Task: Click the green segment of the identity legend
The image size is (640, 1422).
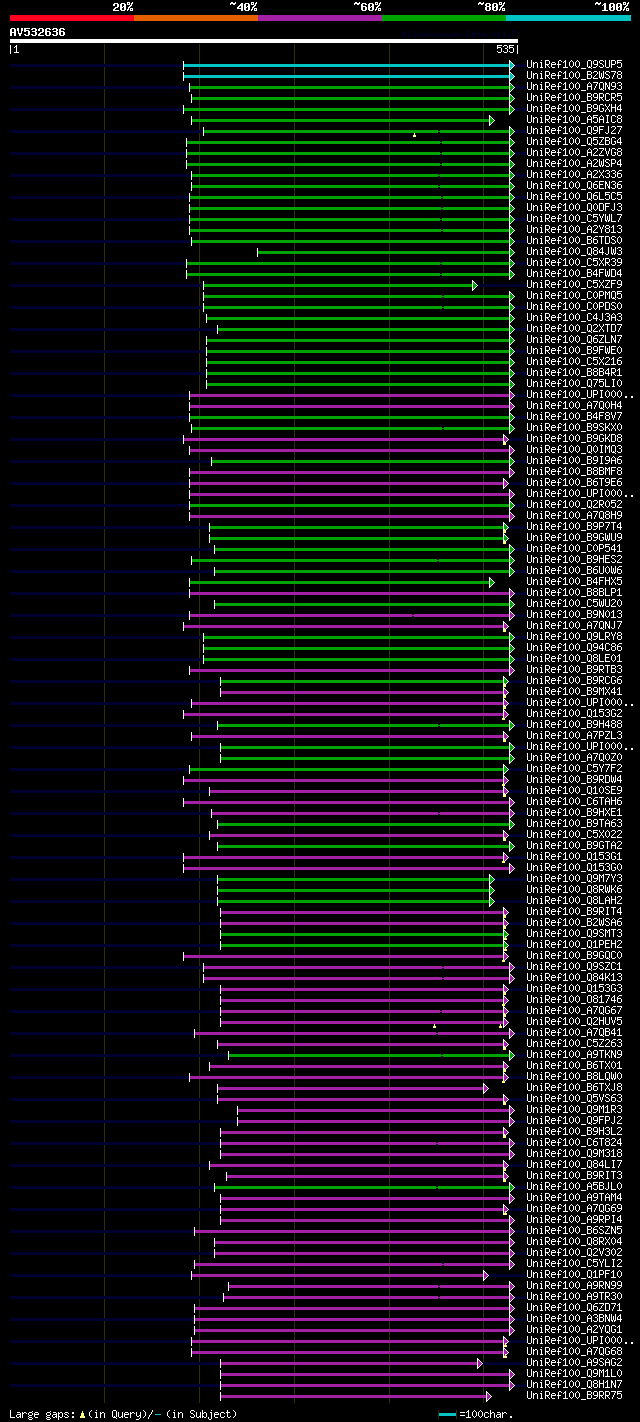Action: click(x=444, y=18)
